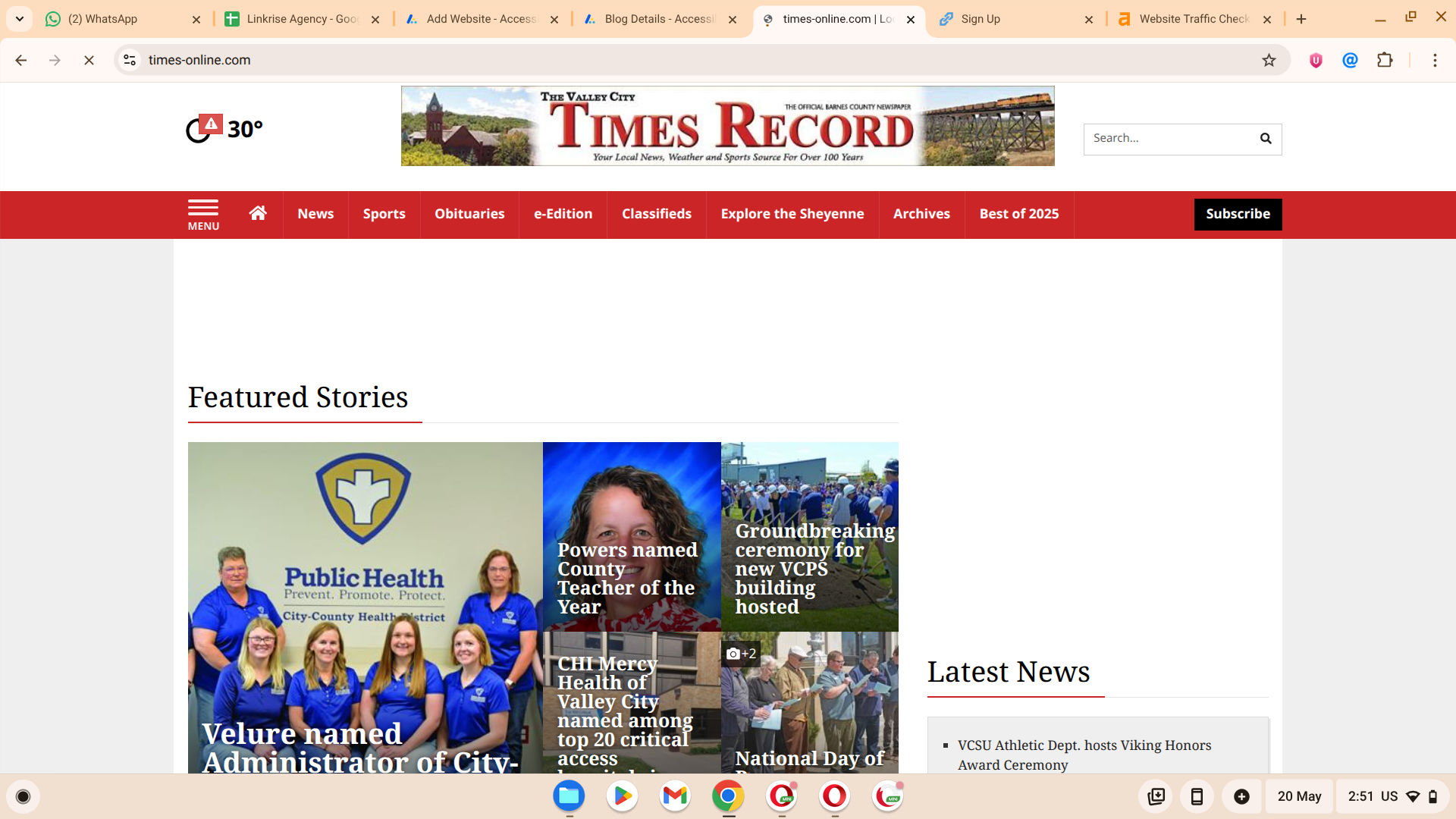This screenshot has height=819, width=1456.
Task: Open Chrome from the shelf
Action: [x=728, y=795]
